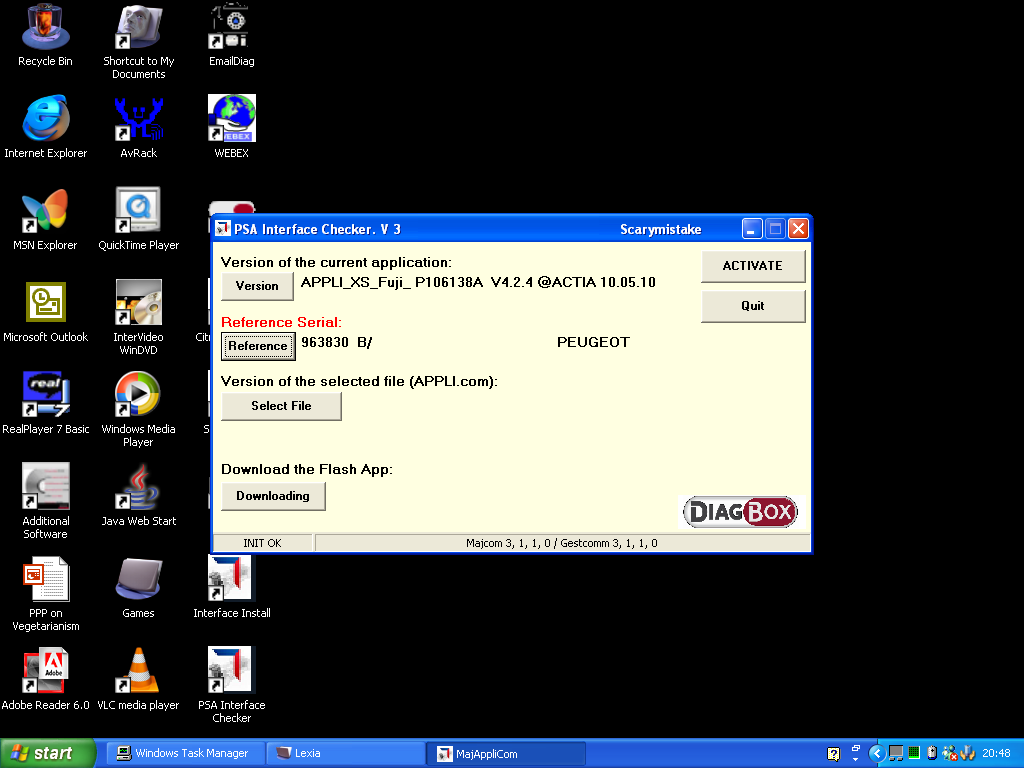
Task: Open Adobe Reader 6.0 shortcut
Action: (x=45, y=679)
